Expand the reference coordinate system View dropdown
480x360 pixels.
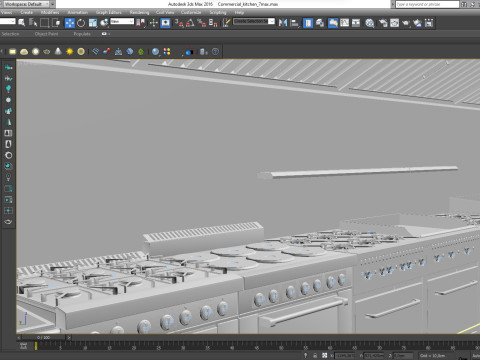(x=122, y=21)
